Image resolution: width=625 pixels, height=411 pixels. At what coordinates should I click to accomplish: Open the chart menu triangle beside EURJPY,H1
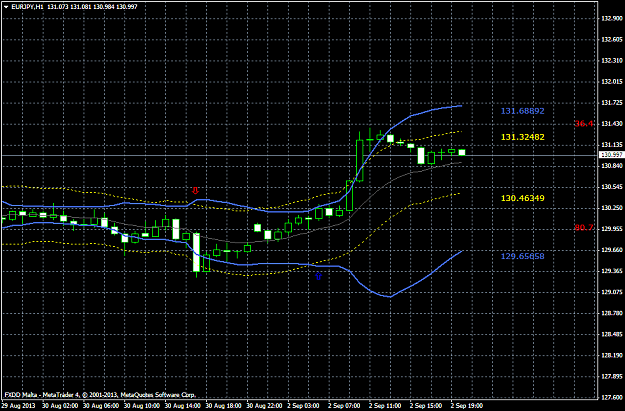[6, 7]
